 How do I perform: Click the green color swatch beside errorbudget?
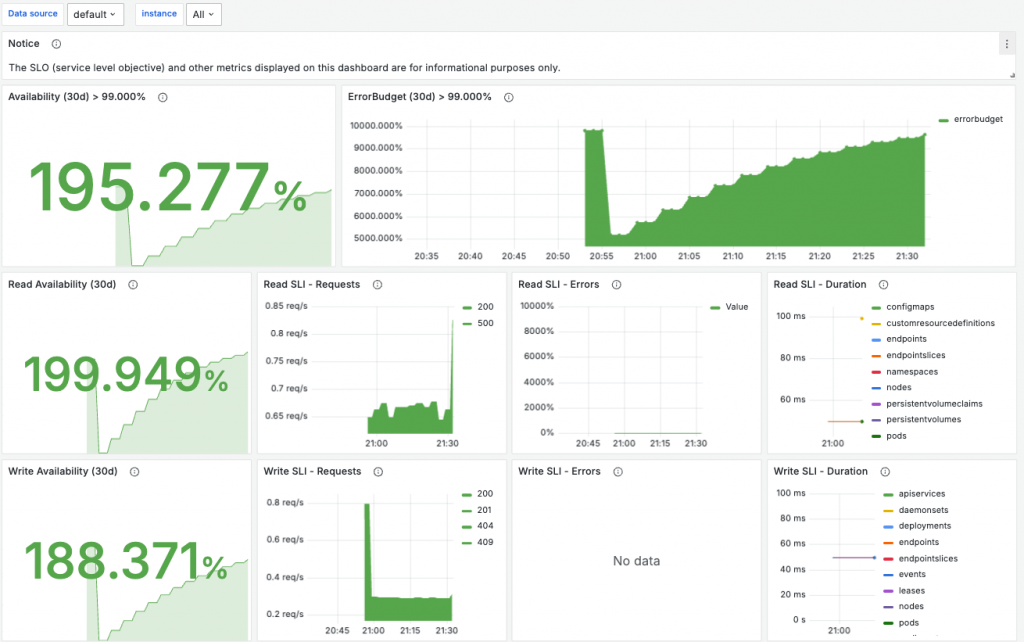click(944, 120)
